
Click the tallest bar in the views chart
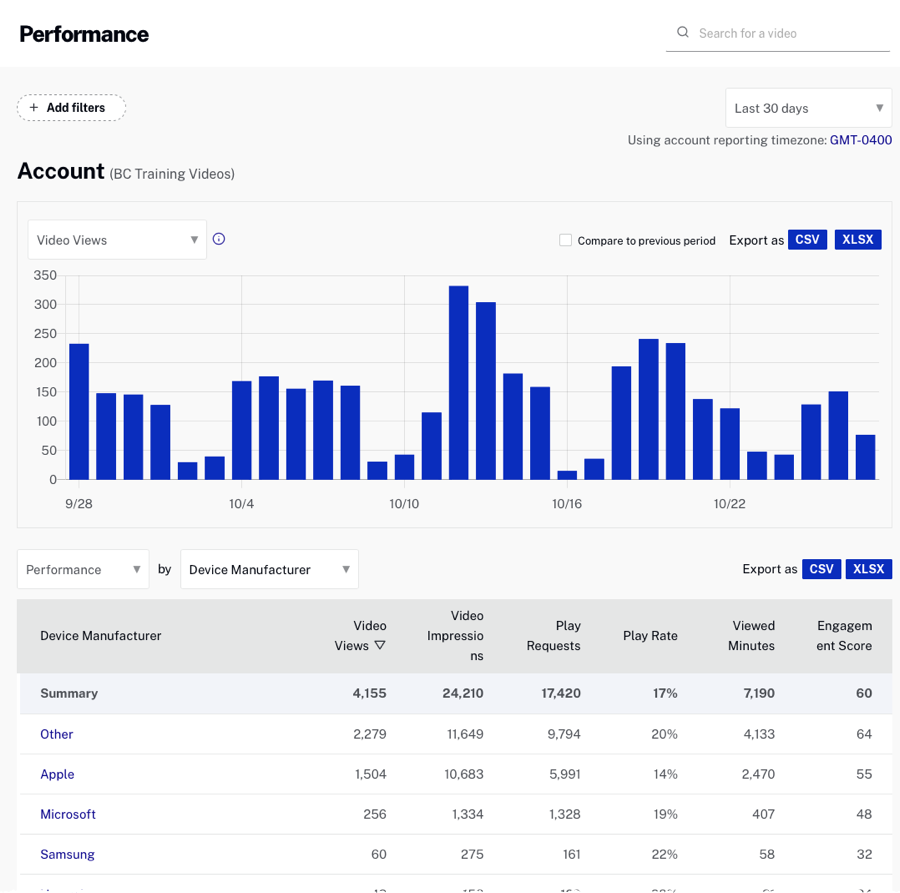[461, 380]
